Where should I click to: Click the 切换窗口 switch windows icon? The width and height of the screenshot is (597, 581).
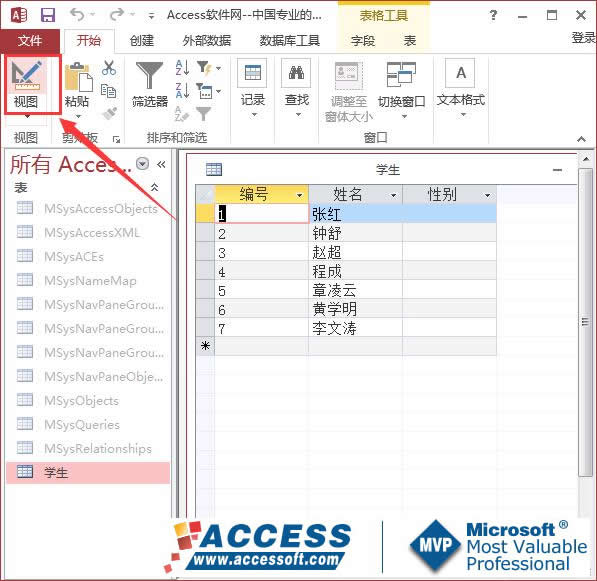401,74
